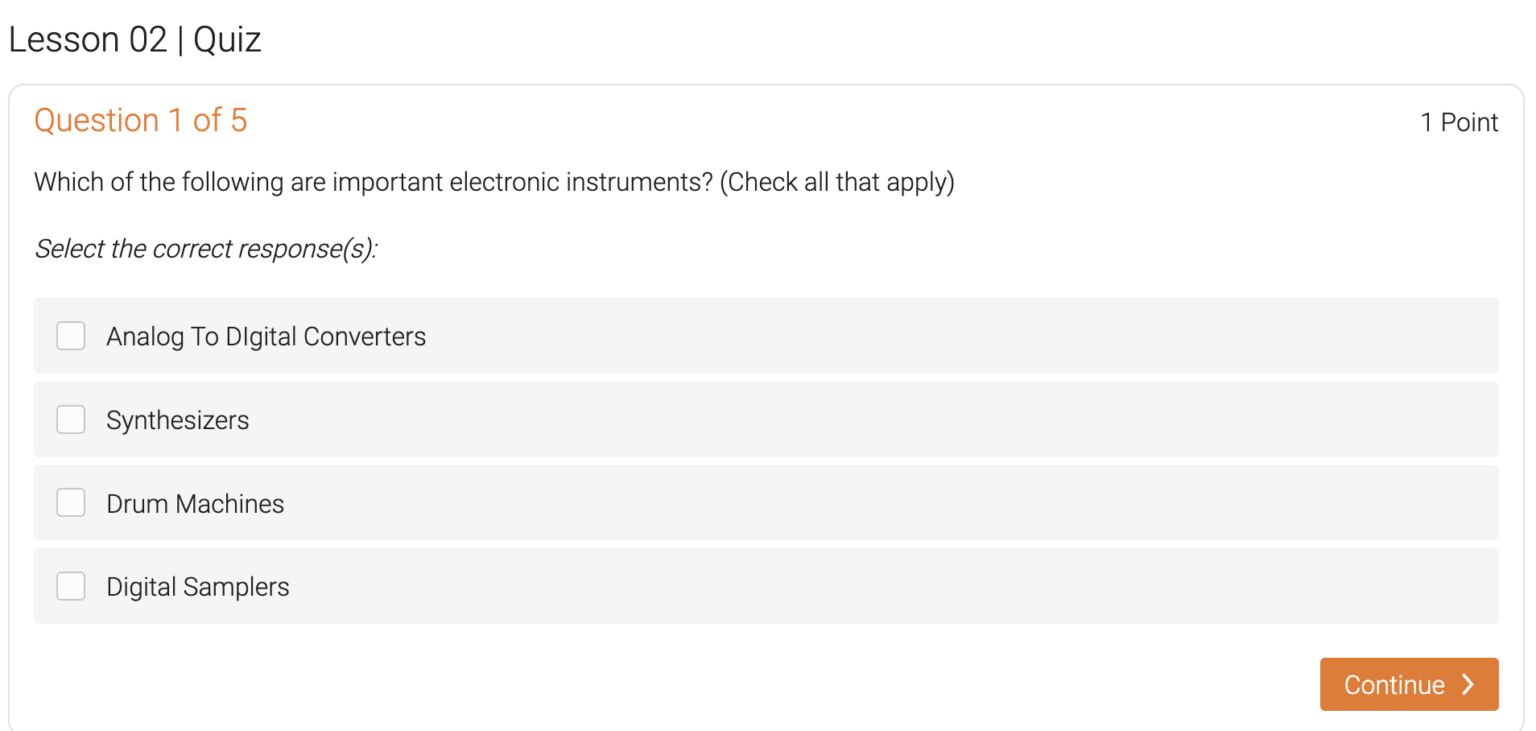The height and width of the screenshot is (731, 1536).
Task: Click the "Synthesizers" option label
Action: tap(178, 421)
